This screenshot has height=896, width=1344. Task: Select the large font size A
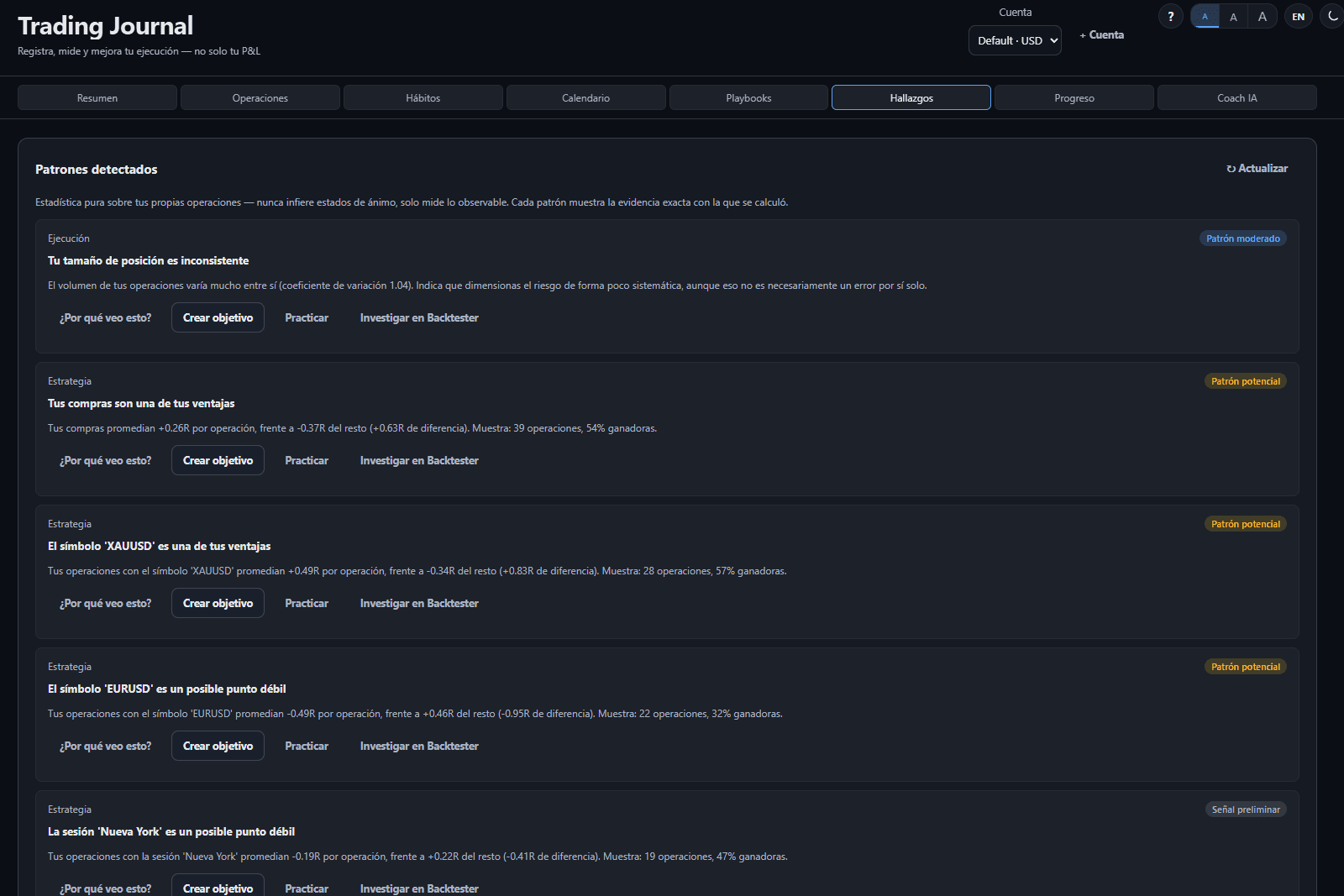coord(1262,16)
